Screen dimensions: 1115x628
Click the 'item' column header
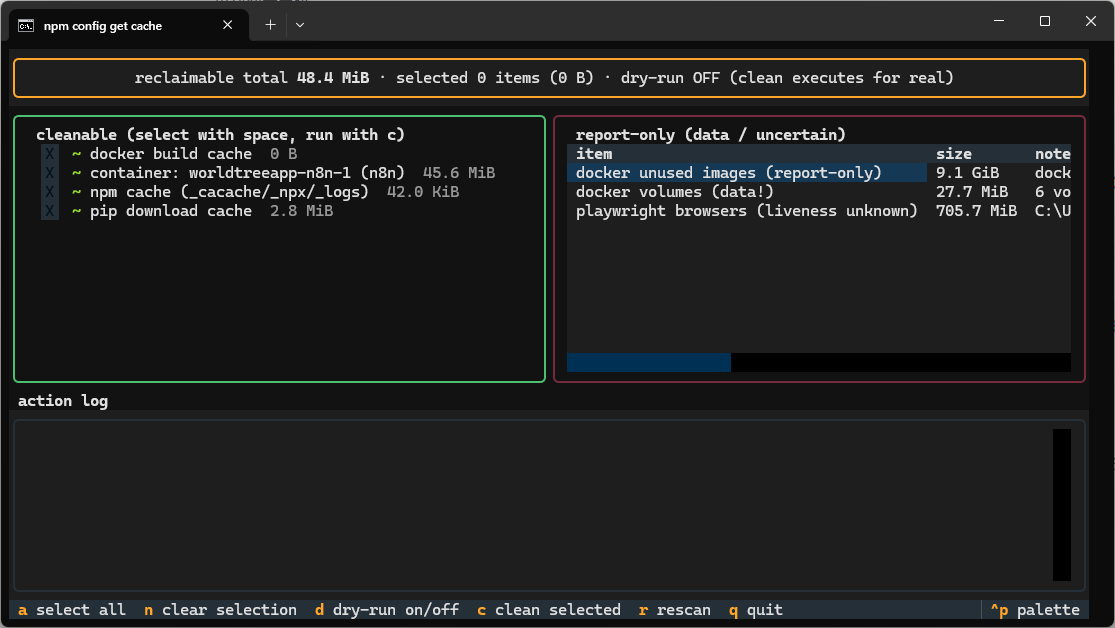(594, 154)
